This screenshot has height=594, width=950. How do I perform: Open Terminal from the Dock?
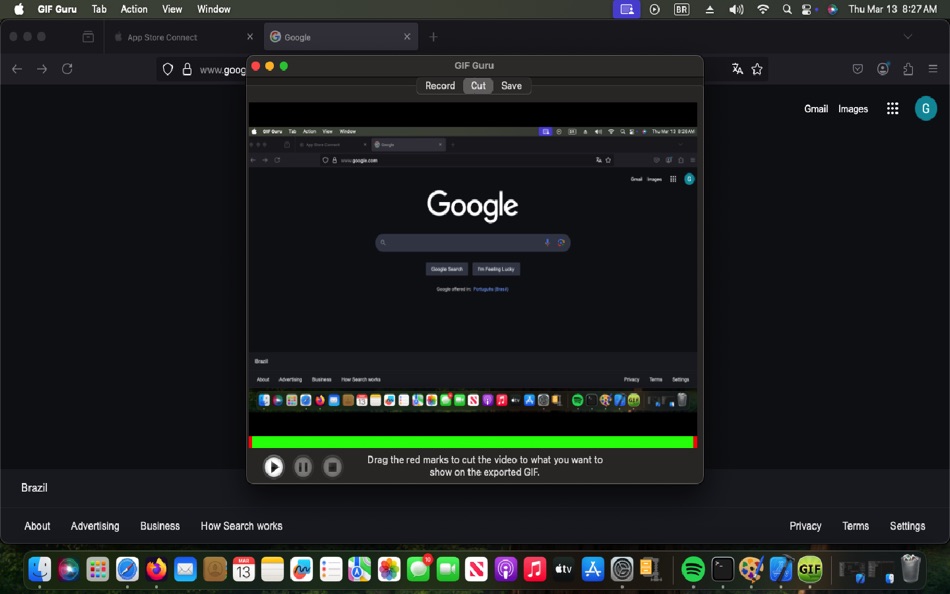[722, 569]
